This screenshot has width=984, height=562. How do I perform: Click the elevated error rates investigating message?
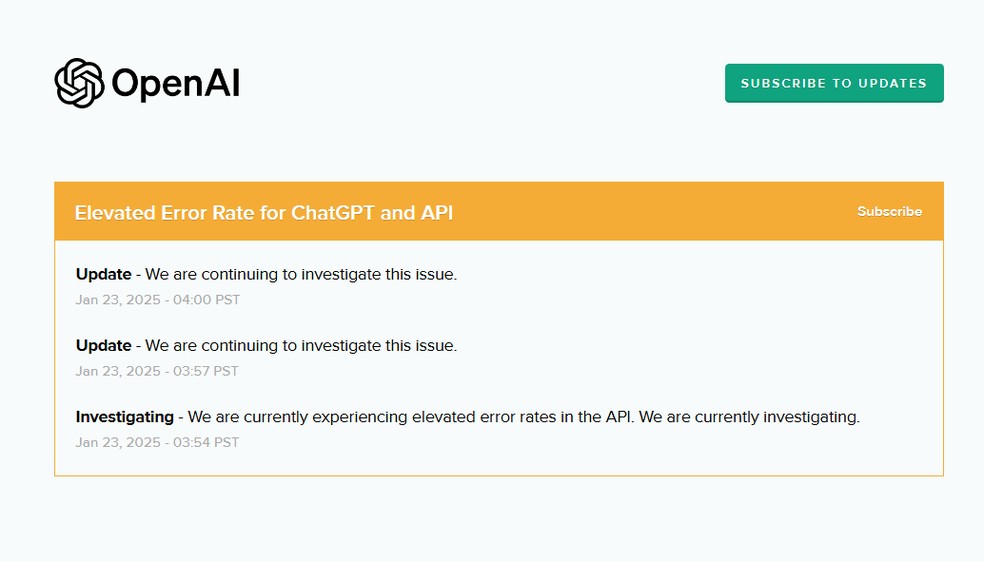[524, 417]
